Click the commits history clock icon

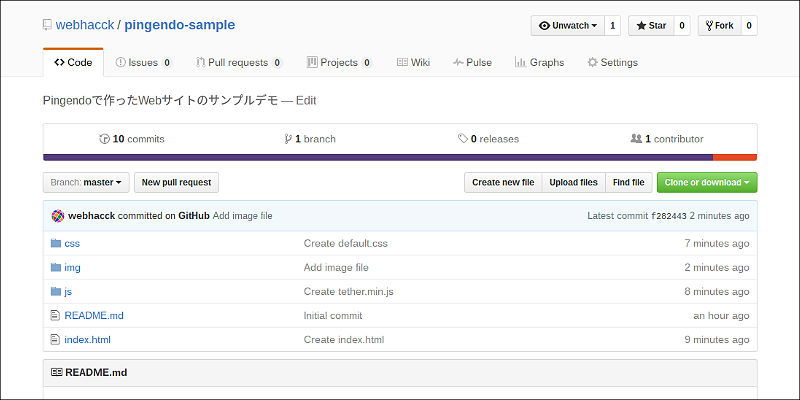[x=104, y=139]
